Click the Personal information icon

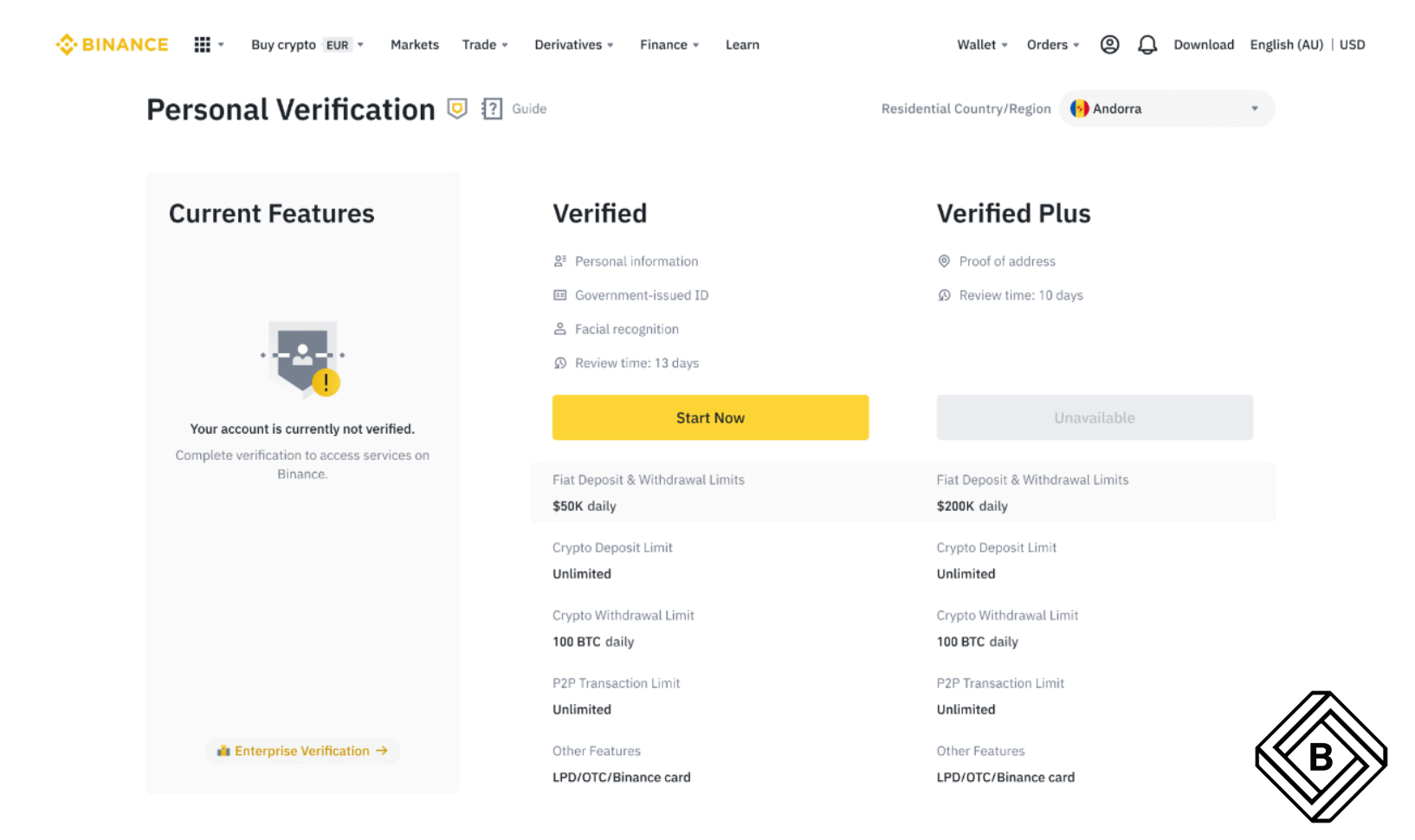560,261
